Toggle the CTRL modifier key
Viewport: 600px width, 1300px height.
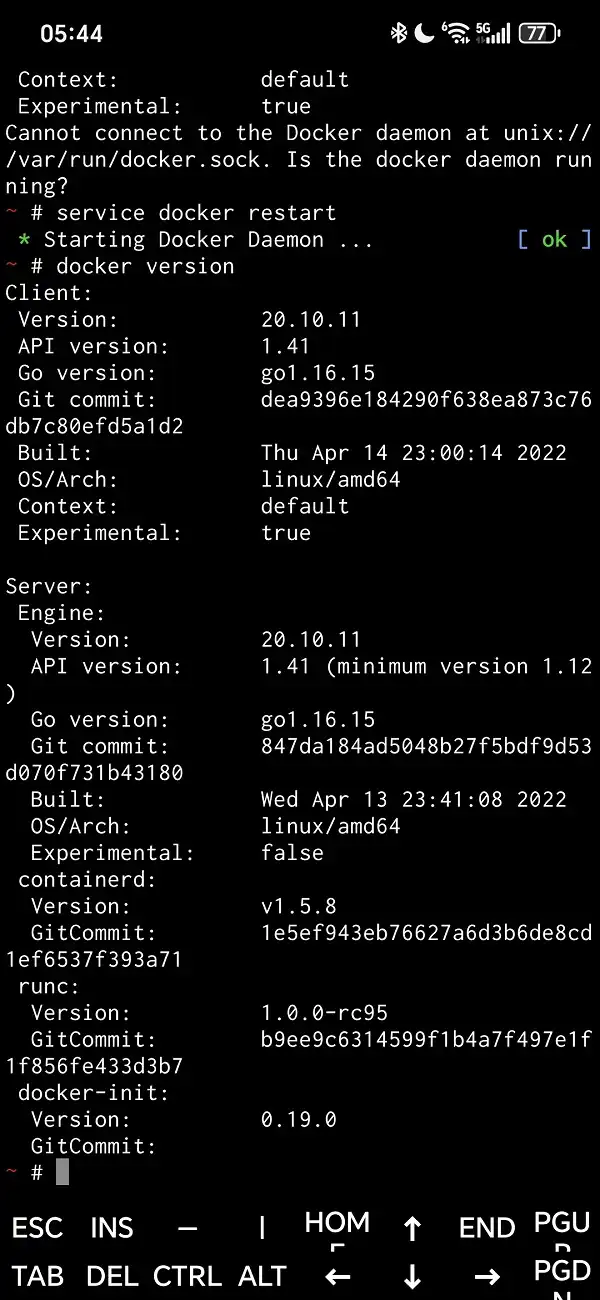(x=187, y=1277)
